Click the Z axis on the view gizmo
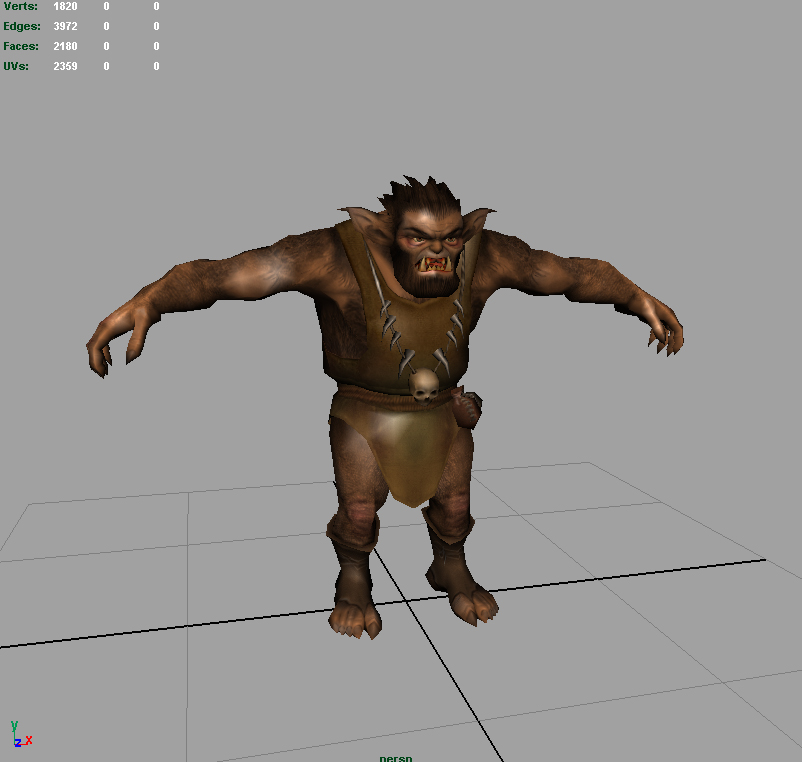 point(18,744)
